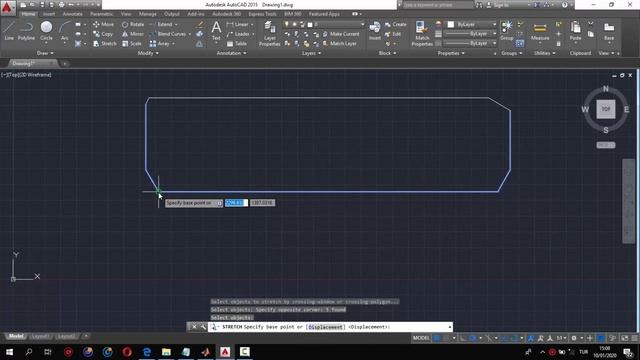The width and height of the screenshot is (640, 360).
Task: Toggle group selection on/off in Groups panel
Action: [520, 43]
